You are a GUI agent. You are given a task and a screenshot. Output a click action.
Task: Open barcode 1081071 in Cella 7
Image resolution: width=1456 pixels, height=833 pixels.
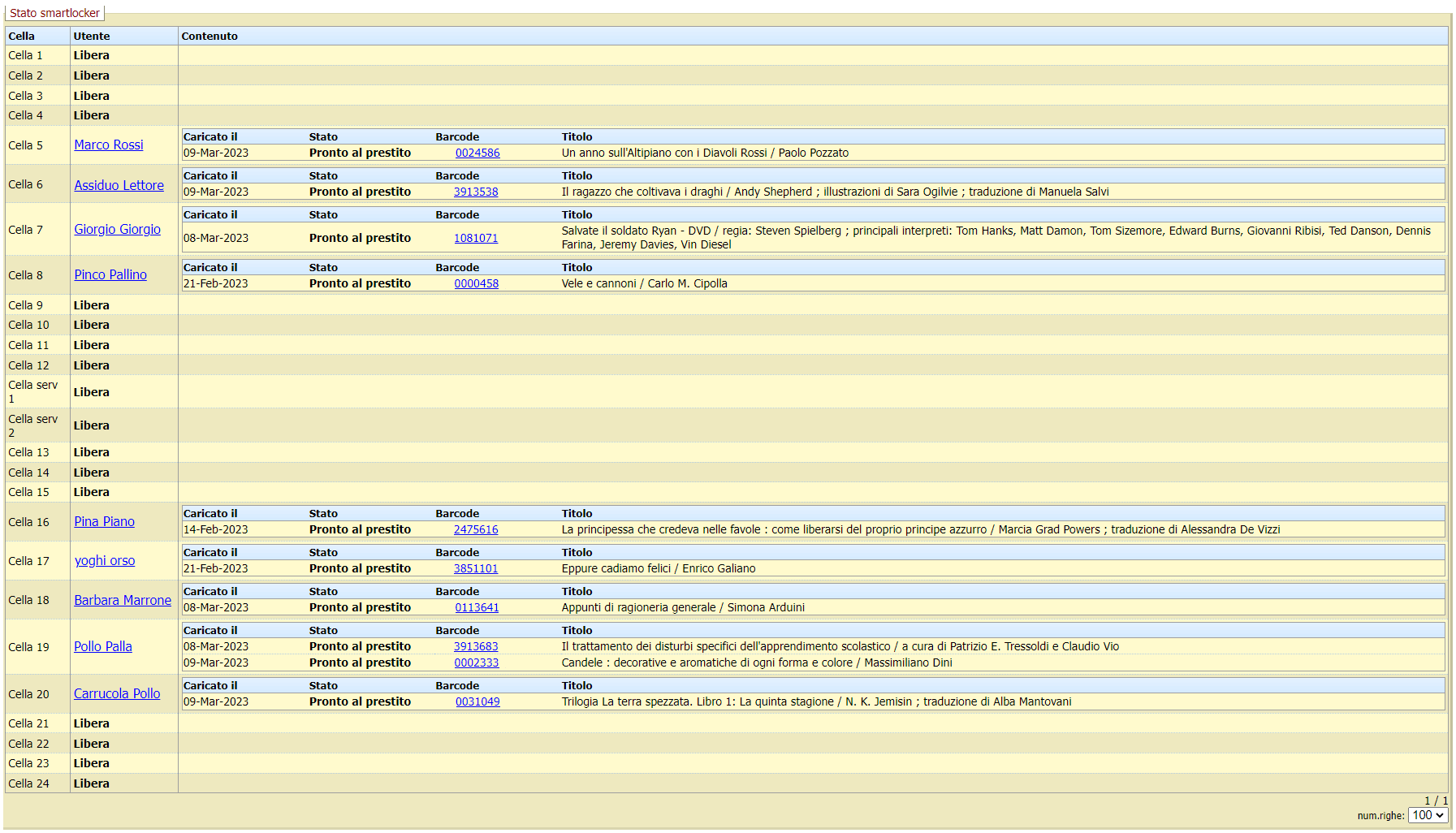[477, 238]
